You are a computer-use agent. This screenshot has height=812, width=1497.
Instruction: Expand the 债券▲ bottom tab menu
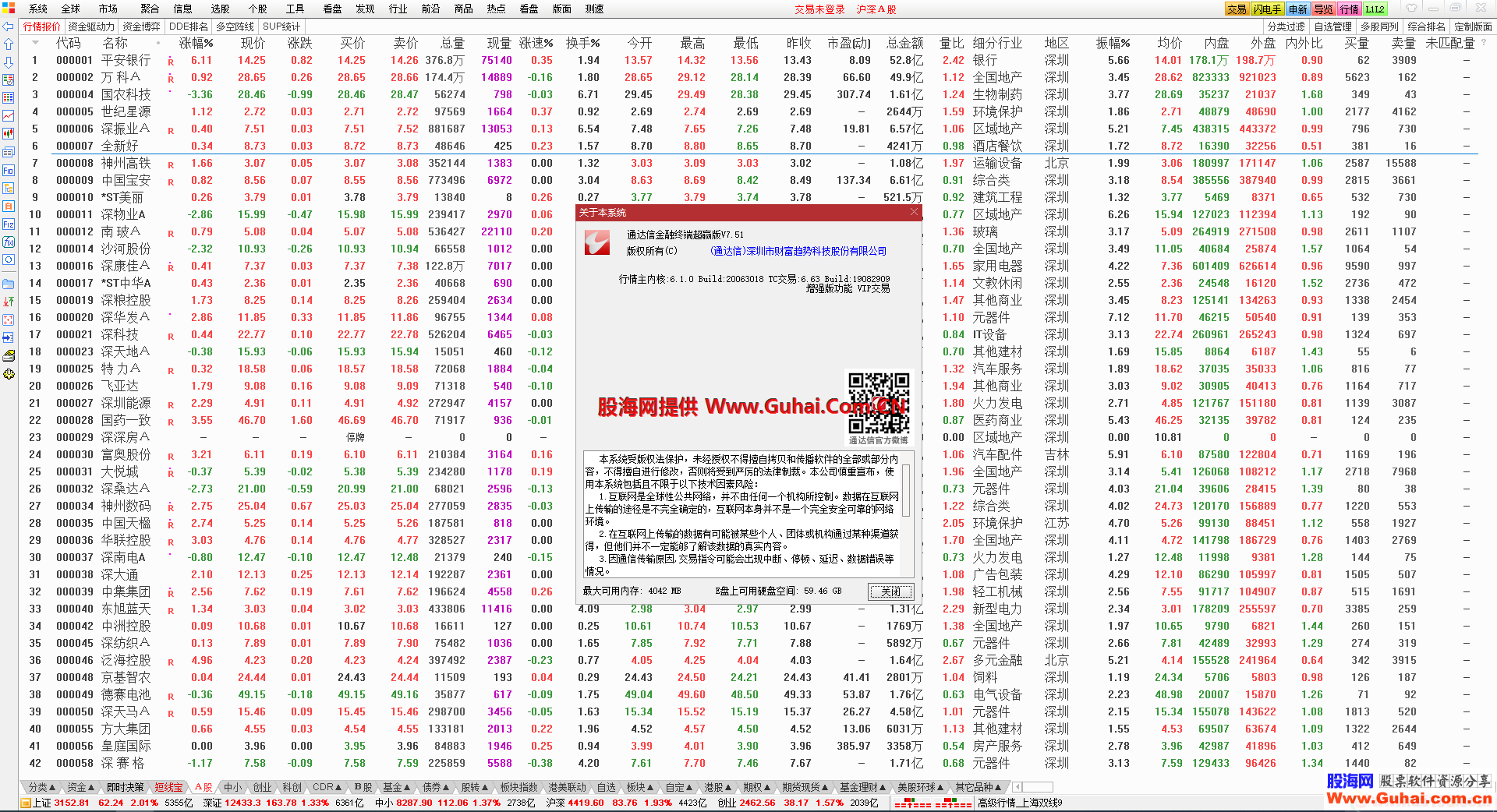click(x=436, y=787)
